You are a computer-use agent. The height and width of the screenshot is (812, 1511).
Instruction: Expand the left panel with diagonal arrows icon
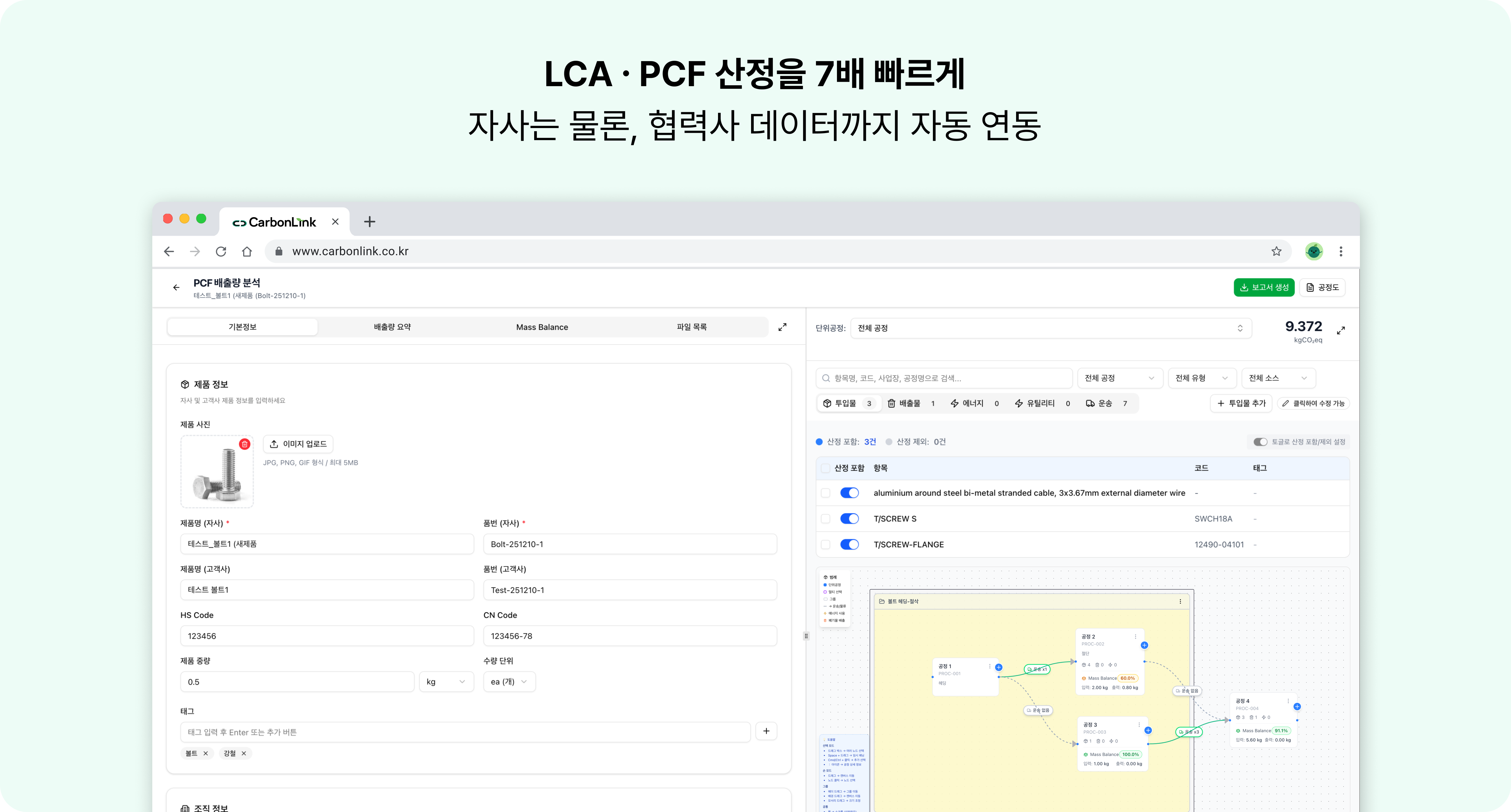click(782, 327)
